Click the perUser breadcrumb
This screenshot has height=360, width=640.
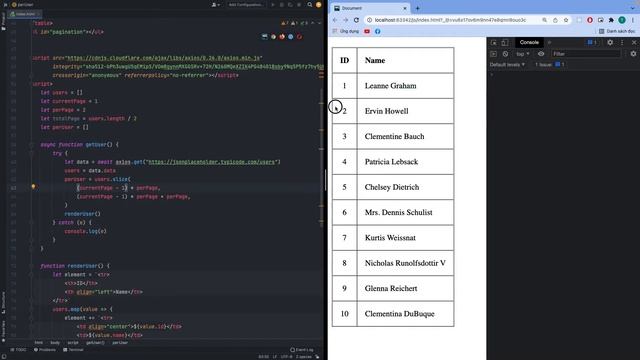(120, 343)
